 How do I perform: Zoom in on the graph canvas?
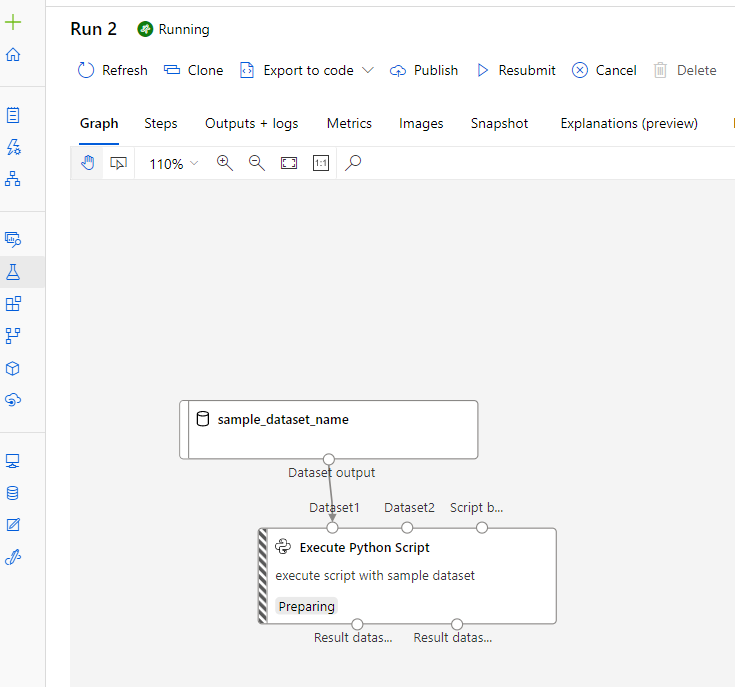coord(225,163)
